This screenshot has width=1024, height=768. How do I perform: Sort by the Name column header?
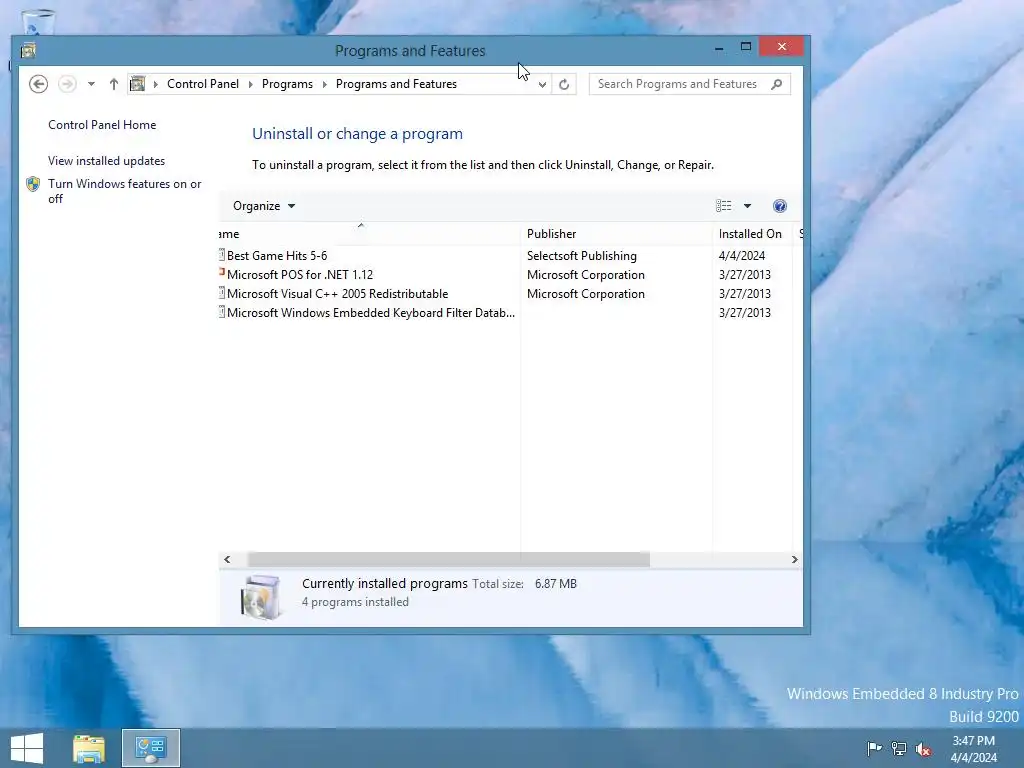pos(370,234)
